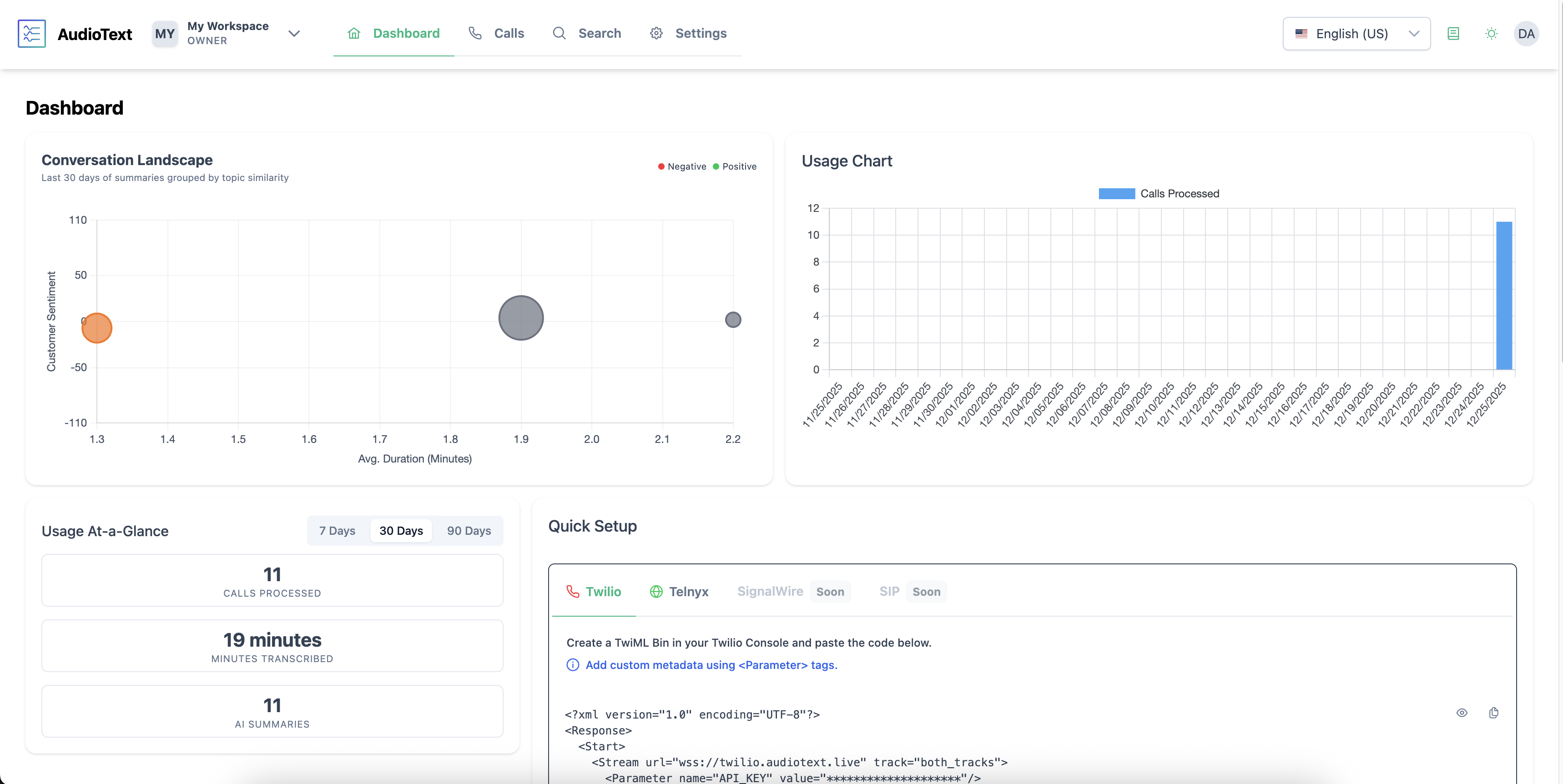Click the large gray bubble in landscape chart
The image size is (1563, 784).
pyautogui.click(x=520, y=318)
